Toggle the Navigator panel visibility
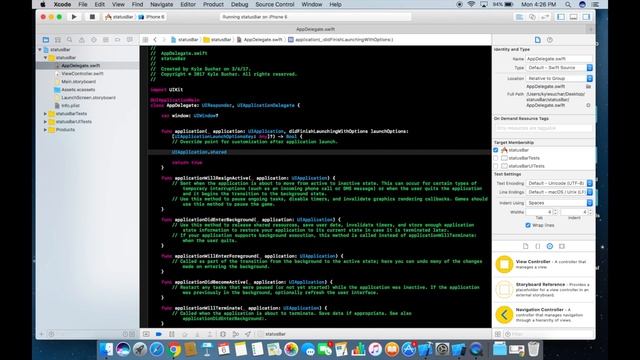The height and width of the screenshot is (360, 640). [x=561, y=17]
